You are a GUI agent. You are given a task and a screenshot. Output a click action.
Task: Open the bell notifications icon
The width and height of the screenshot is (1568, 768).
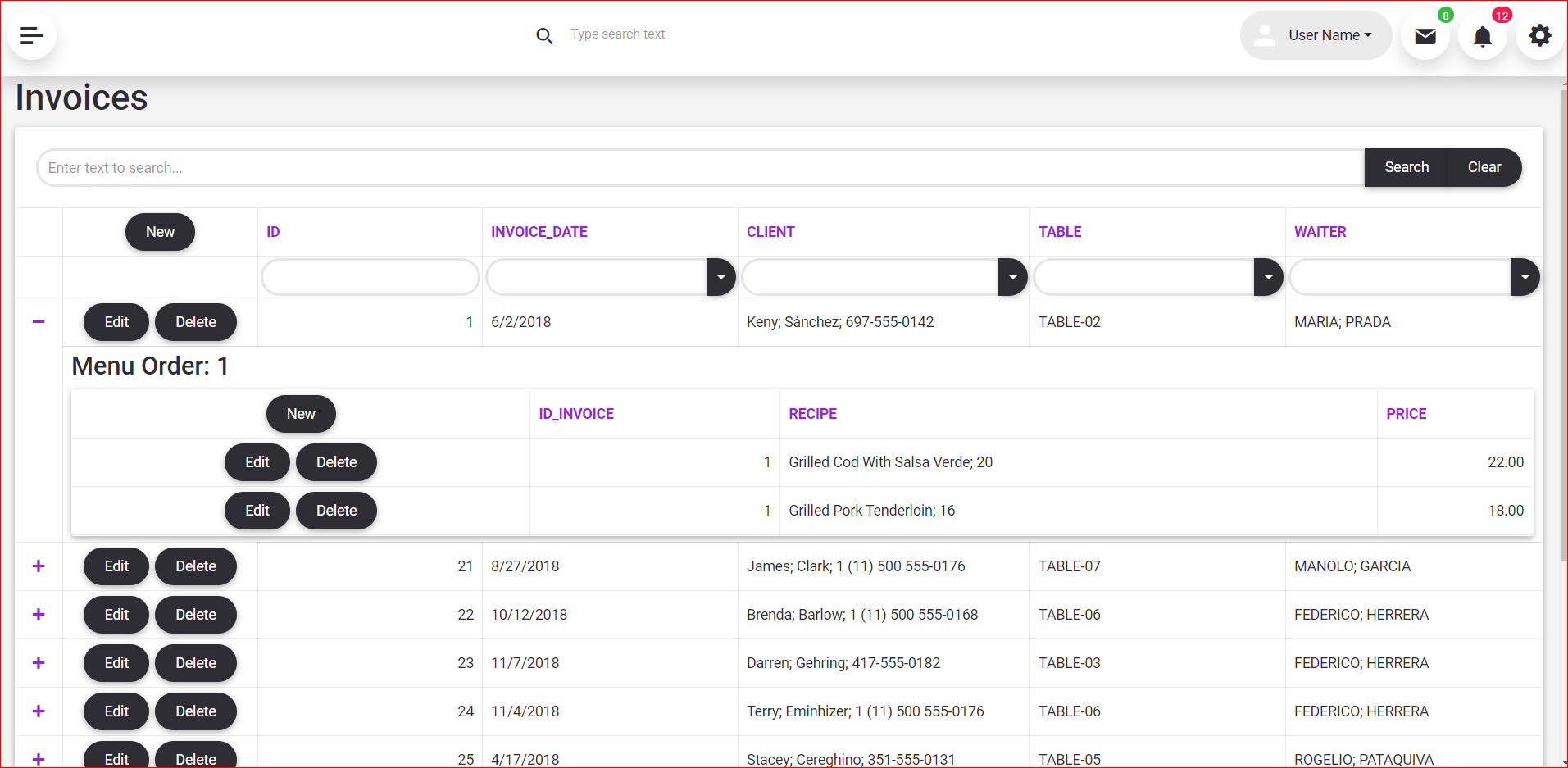click(x=1483, y=36)
